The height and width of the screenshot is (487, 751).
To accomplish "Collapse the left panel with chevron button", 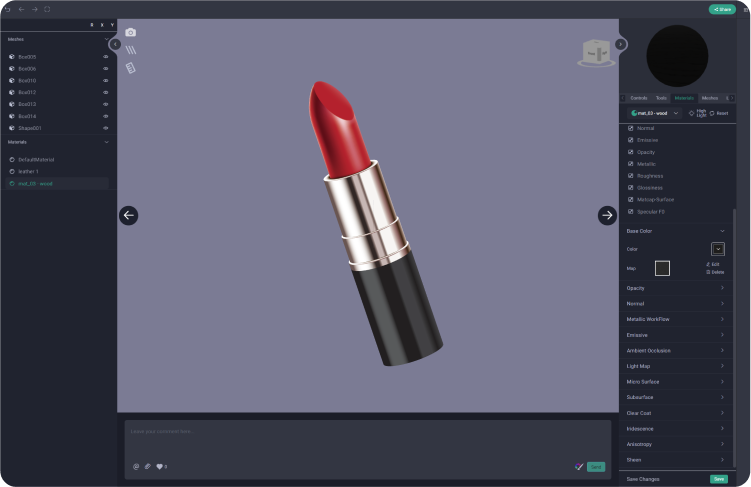I will (115, 44).
